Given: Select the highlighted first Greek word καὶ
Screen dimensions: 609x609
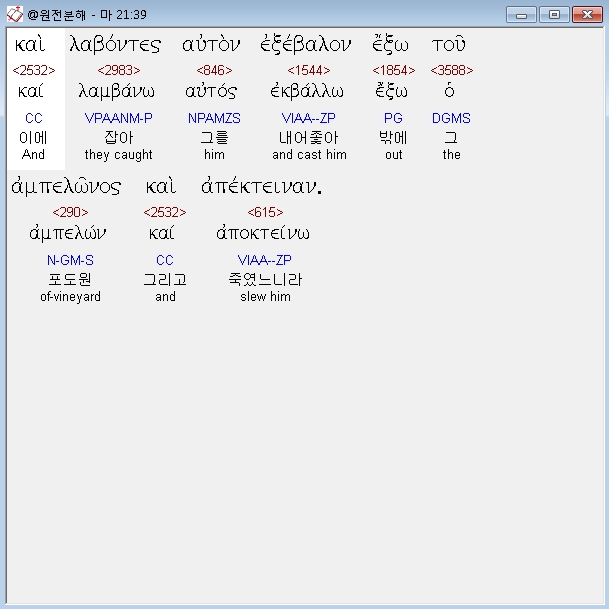Looking at the screenshot, I should pos(30,44).
